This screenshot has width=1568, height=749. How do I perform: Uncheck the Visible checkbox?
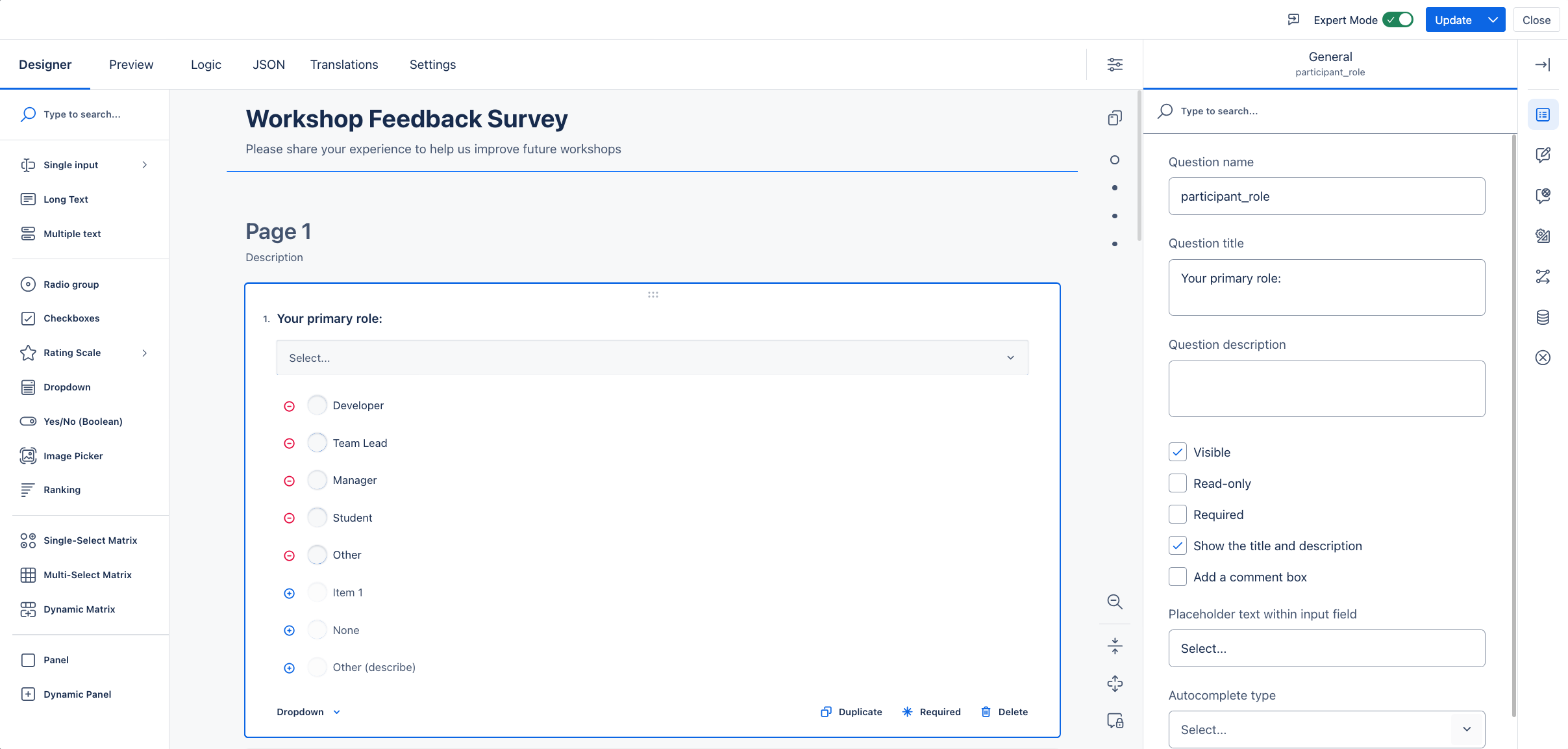coord(1177,452)
